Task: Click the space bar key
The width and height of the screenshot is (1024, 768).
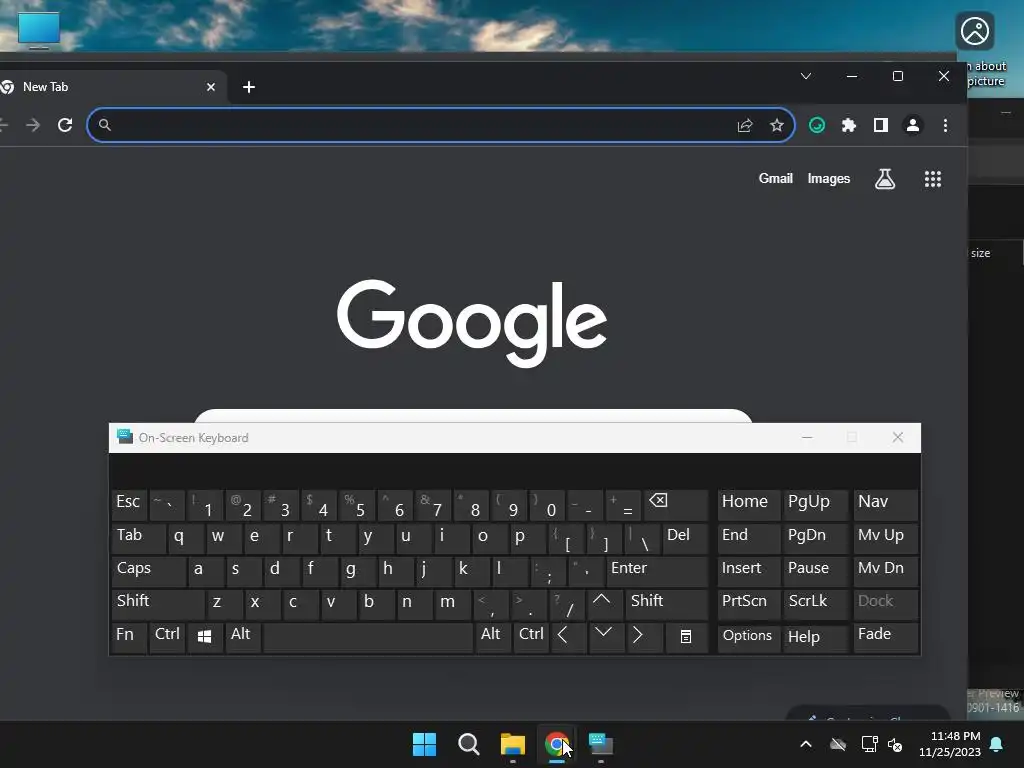Action: click(368, 637)
